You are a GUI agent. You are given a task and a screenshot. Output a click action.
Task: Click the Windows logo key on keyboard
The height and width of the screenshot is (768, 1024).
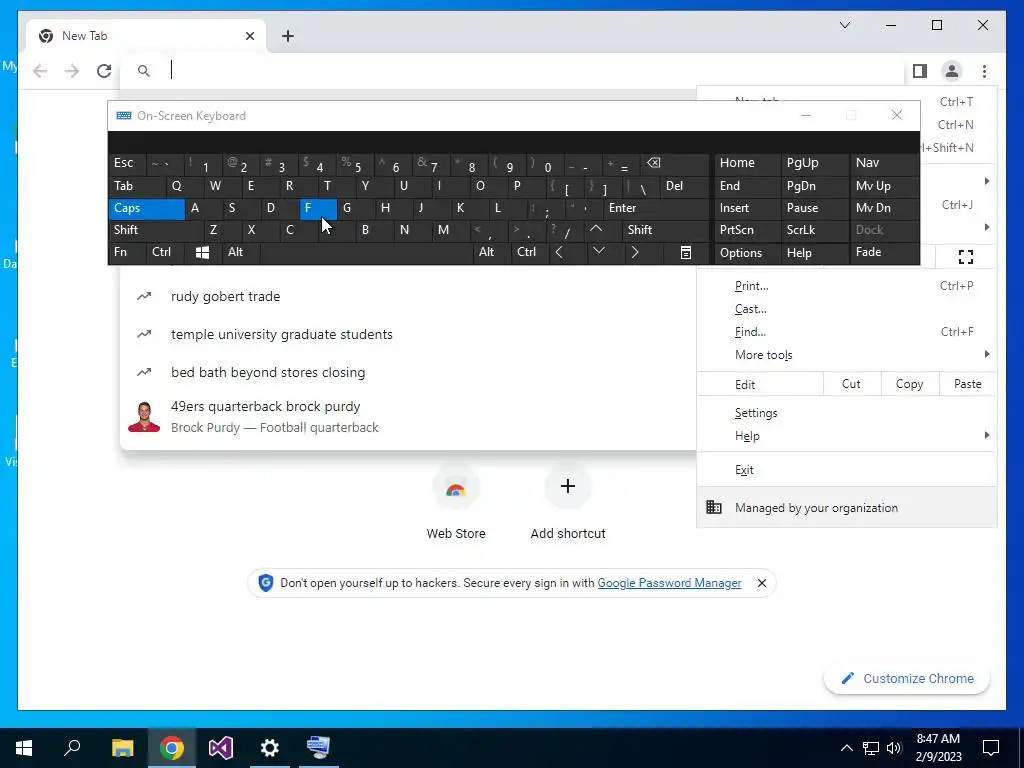202,252
